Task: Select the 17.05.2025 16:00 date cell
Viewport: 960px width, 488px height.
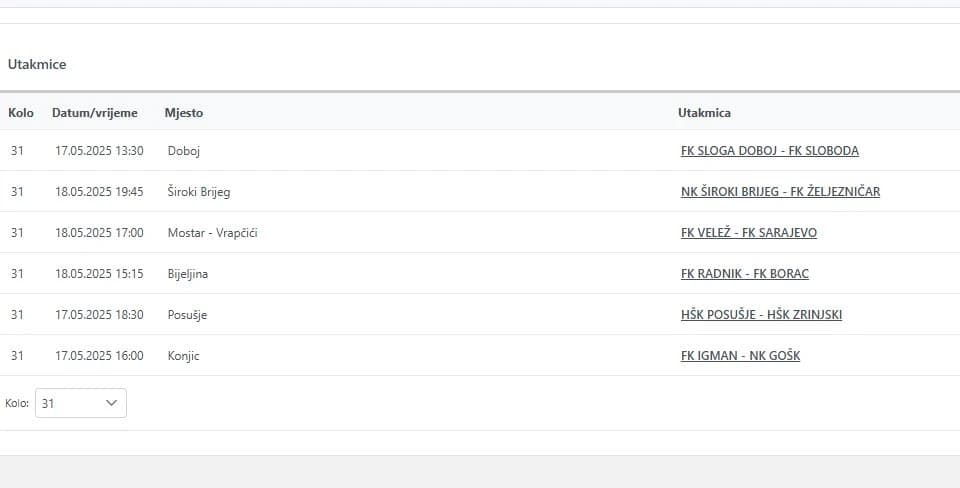Action: coord(99,356)
